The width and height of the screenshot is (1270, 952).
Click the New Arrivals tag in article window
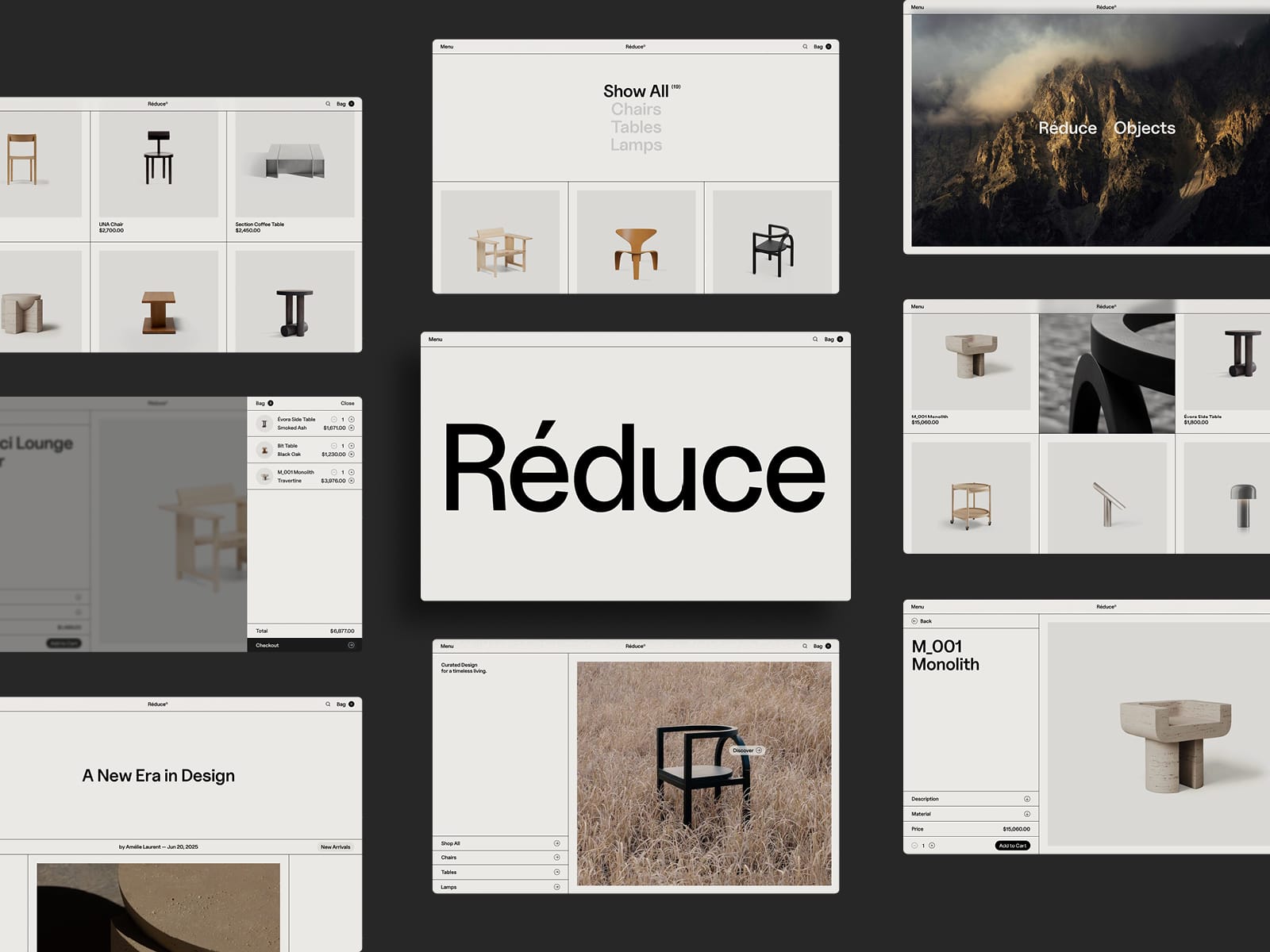335,847
